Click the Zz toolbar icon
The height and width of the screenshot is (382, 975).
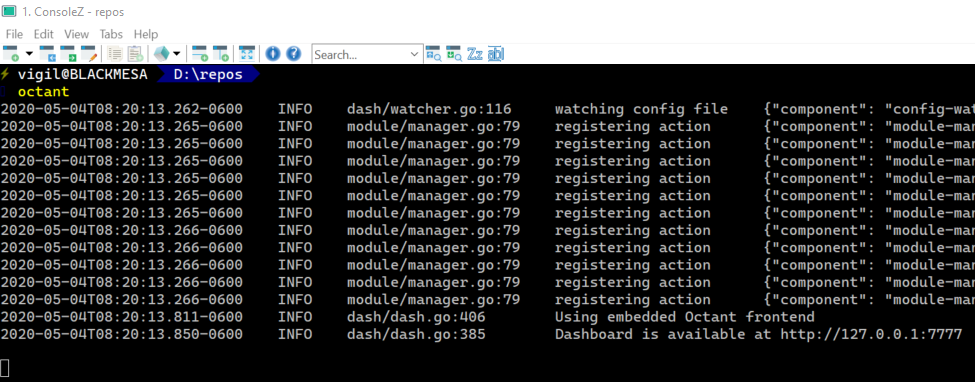(475, 54)
